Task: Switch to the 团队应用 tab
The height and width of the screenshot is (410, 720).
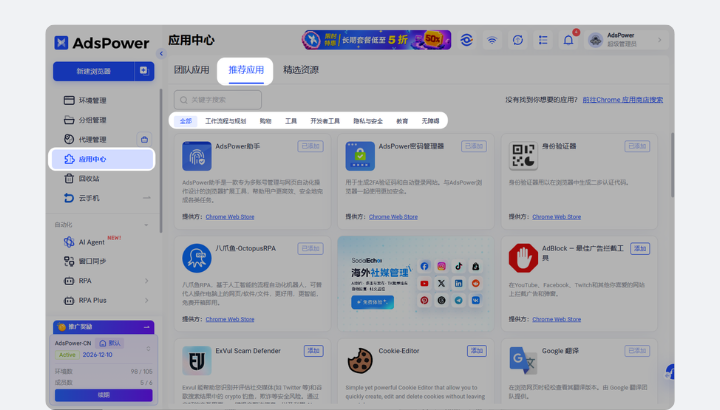Action: click(191, 70)
